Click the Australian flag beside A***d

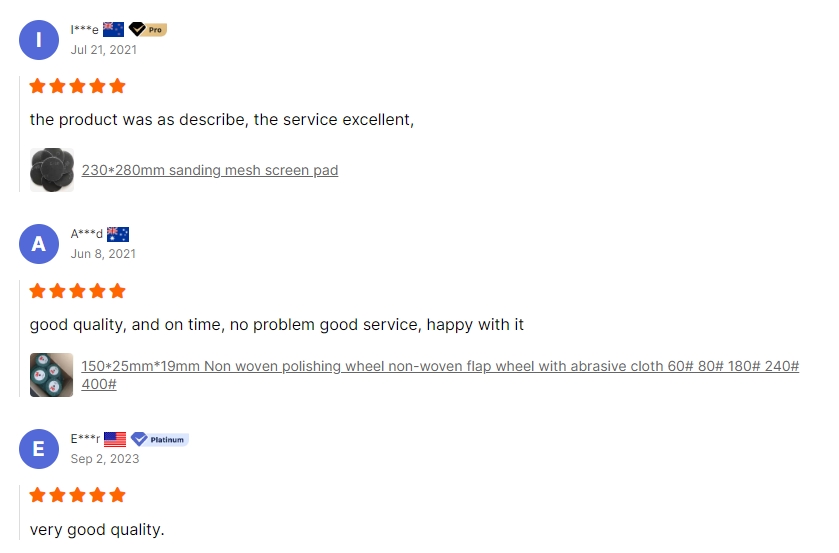118,234
